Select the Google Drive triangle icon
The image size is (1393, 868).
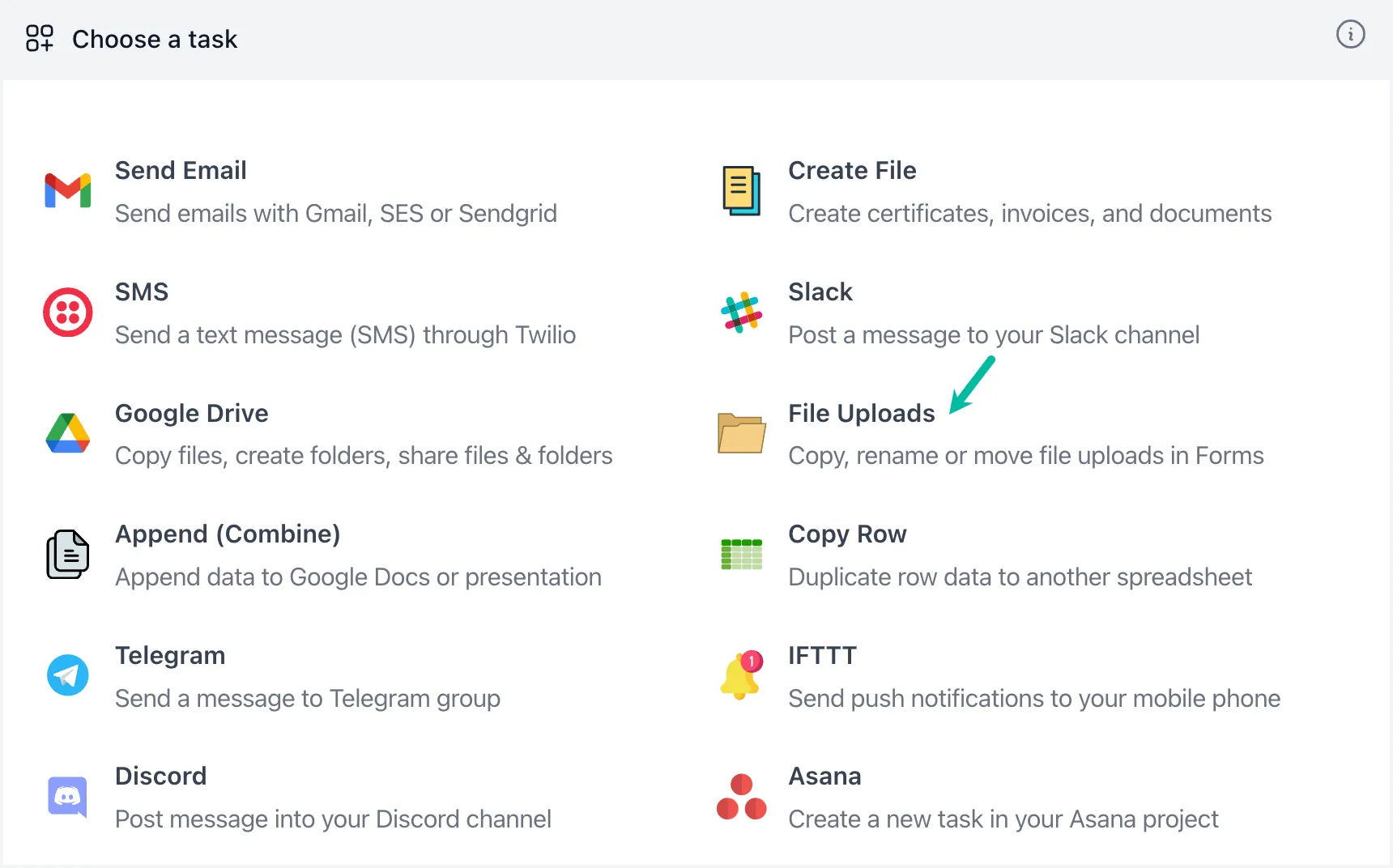(x=67, y=433)
